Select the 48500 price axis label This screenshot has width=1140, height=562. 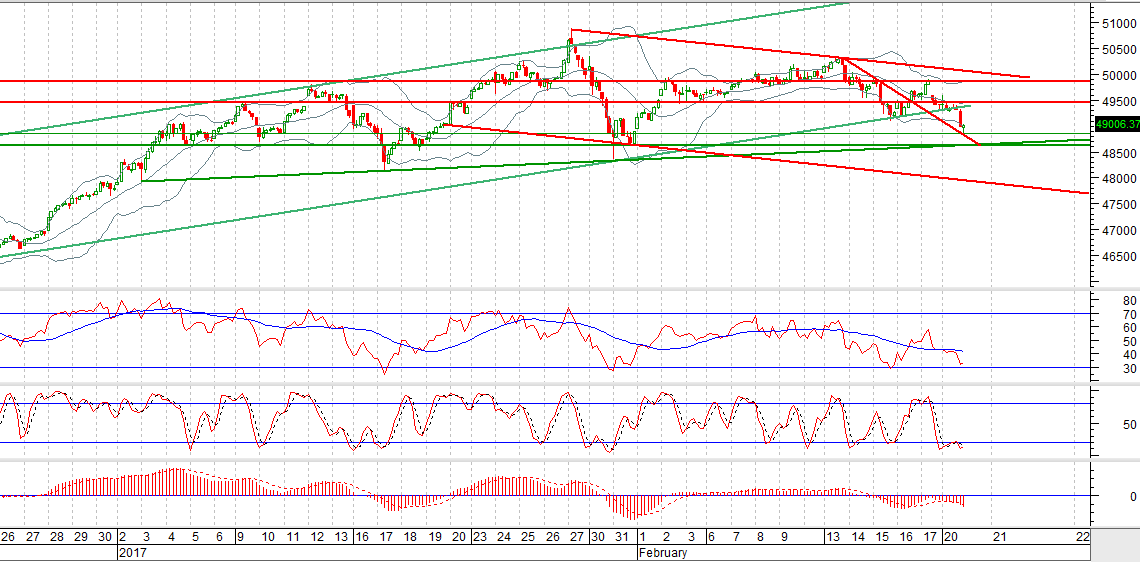[x=1121, y=153]
